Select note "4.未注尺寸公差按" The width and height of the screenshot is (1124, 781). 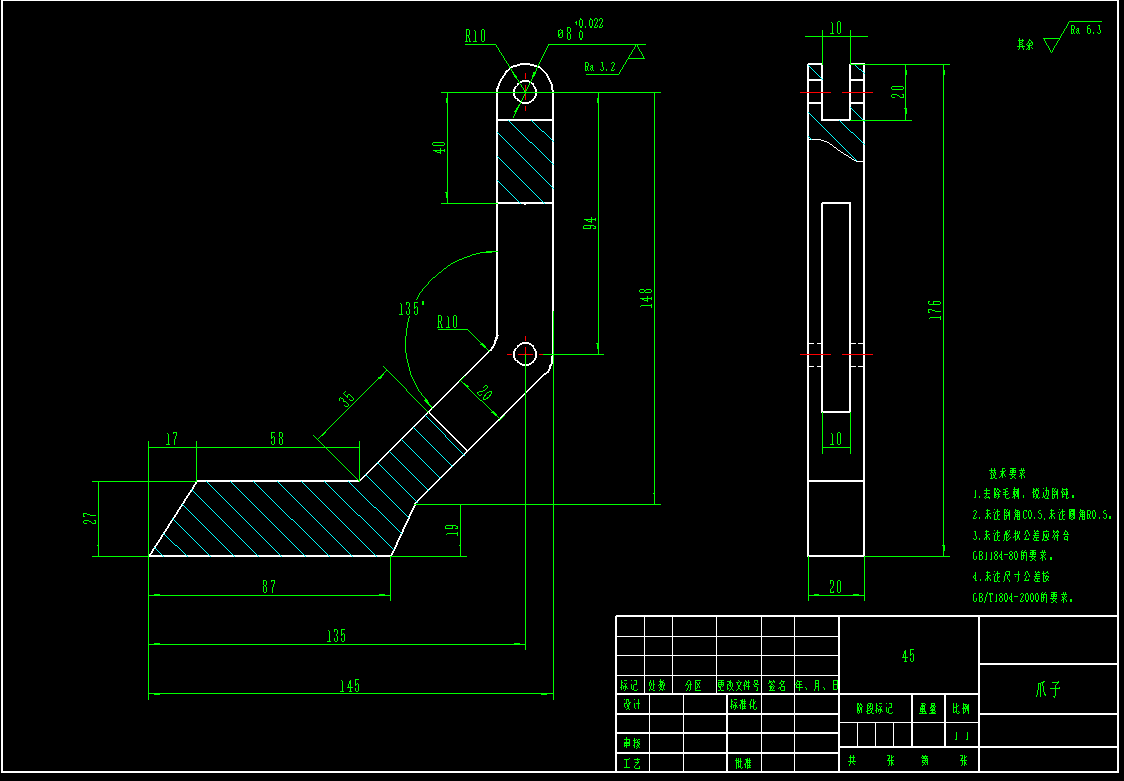[x=1011, y=576]
